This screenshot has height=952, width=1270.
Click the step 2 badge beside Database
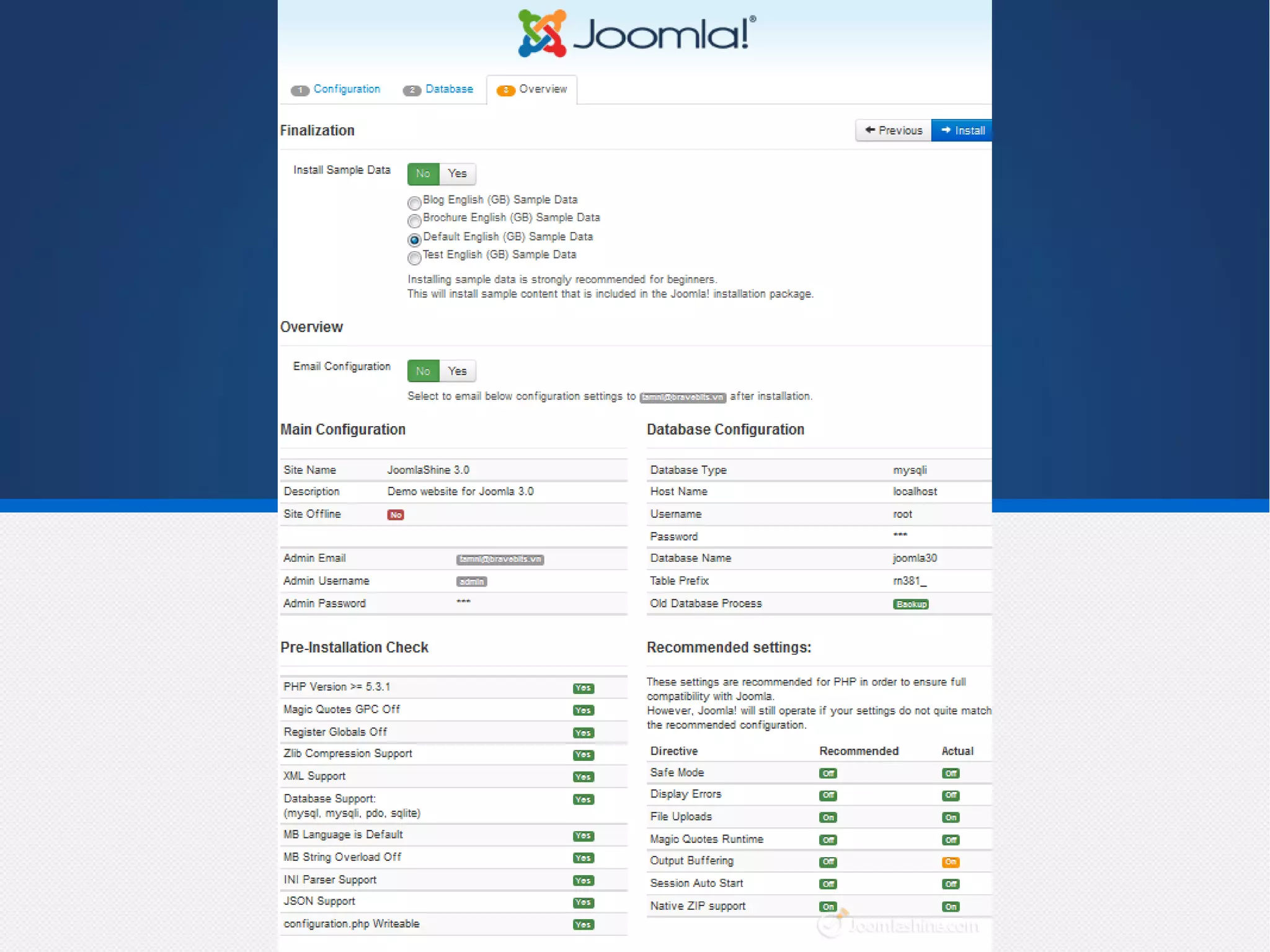click(412, 91)
